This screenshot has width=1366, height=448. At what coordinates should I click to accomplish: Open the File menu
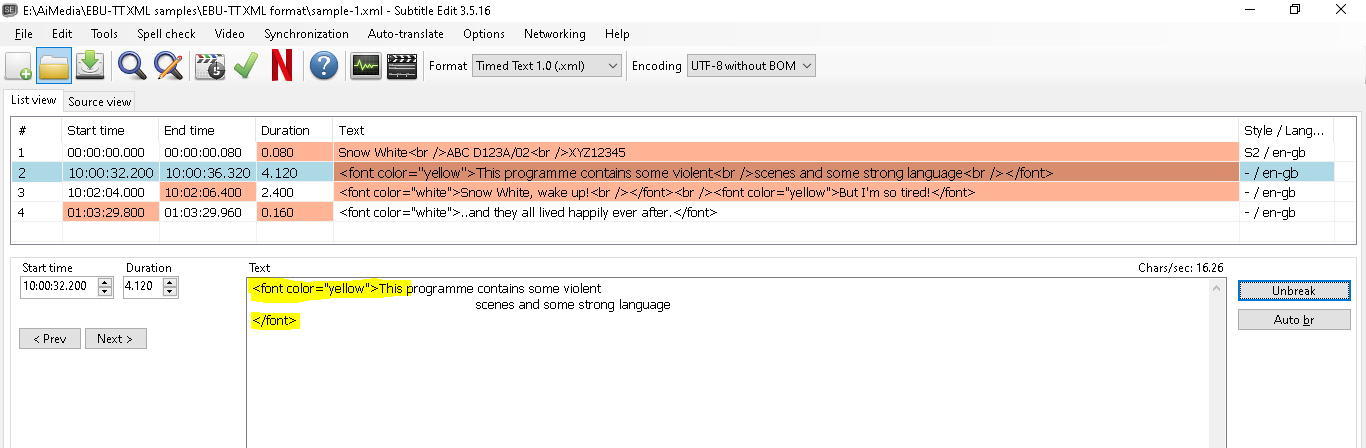(x=24, y=33)
